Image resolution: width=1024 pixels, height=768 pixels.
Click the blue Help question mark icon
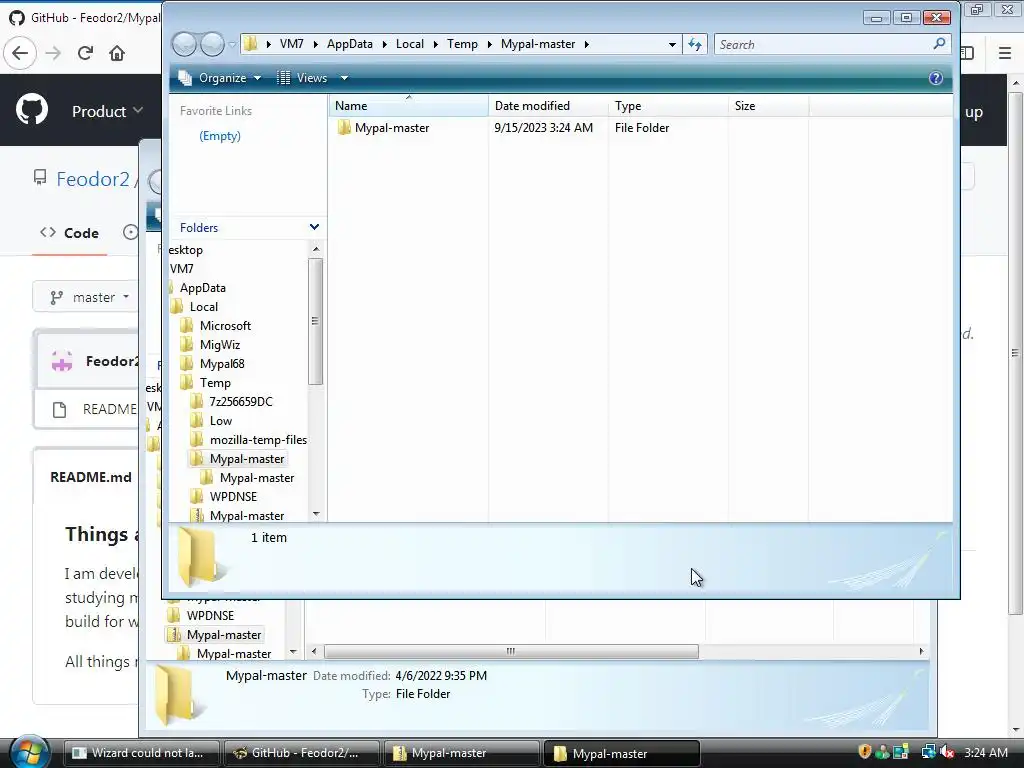tap(936, 78)
